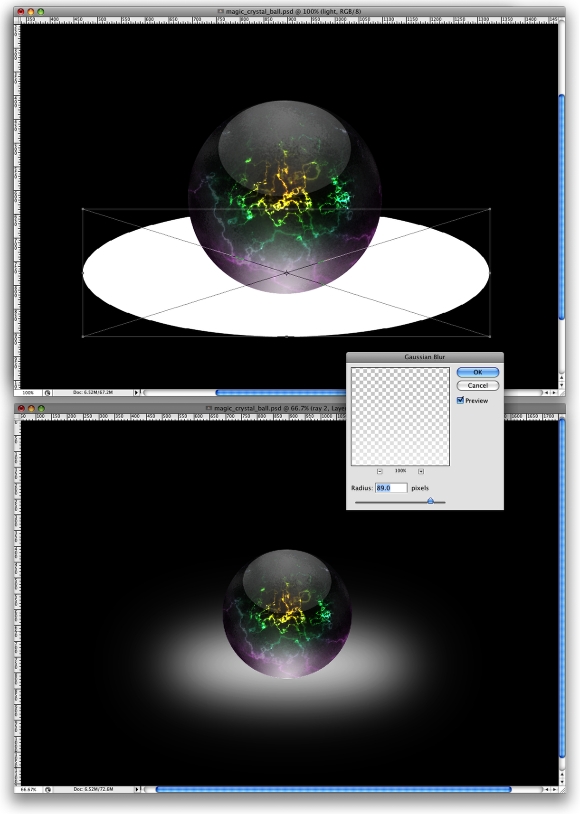The height and width of the screenshot is (814, 580).
Task: Click the checkered preview thumbnail in Gaussian Blur
Action: (x=400, y=416)
